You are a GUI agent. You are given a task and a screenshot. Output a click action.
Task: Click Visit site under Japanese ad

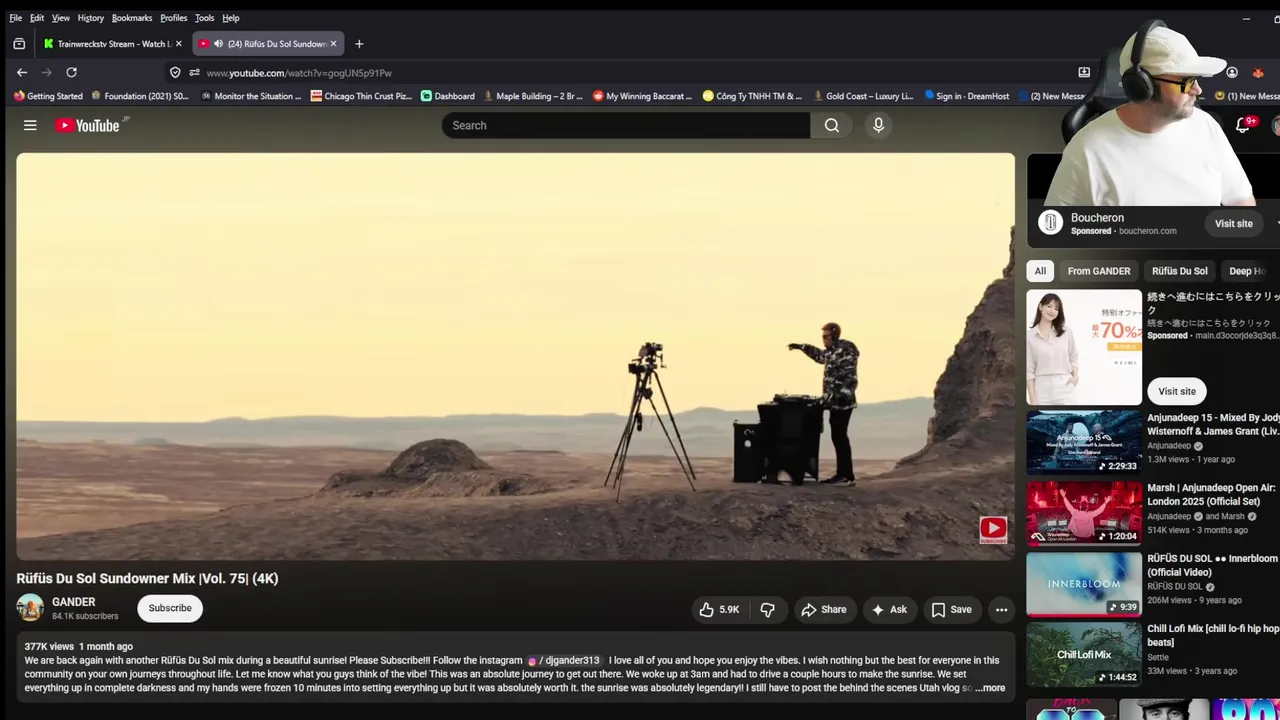pos(1177,391)
